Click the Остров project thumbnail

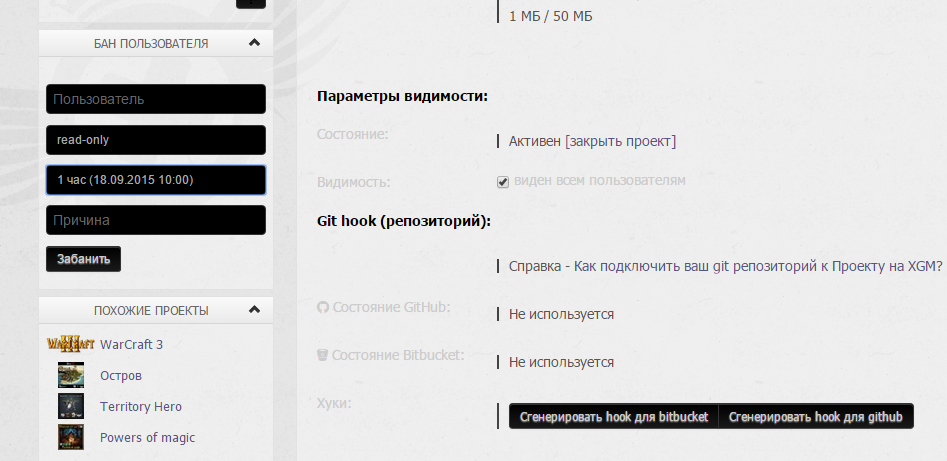[71, 375]
